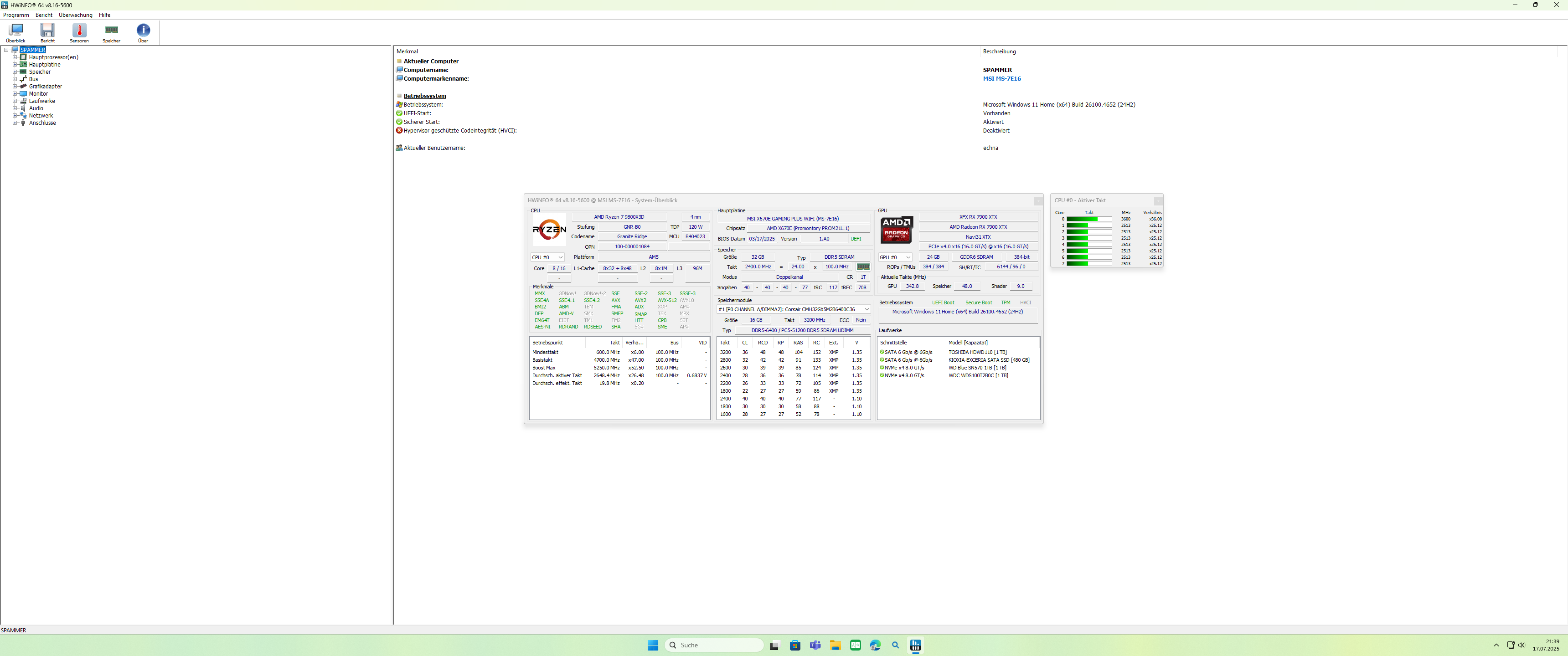This screenshot has width=1568, height=656.
Task: Open the Sensoren thermometer toolbar icon
Action: tap(79, 31)
